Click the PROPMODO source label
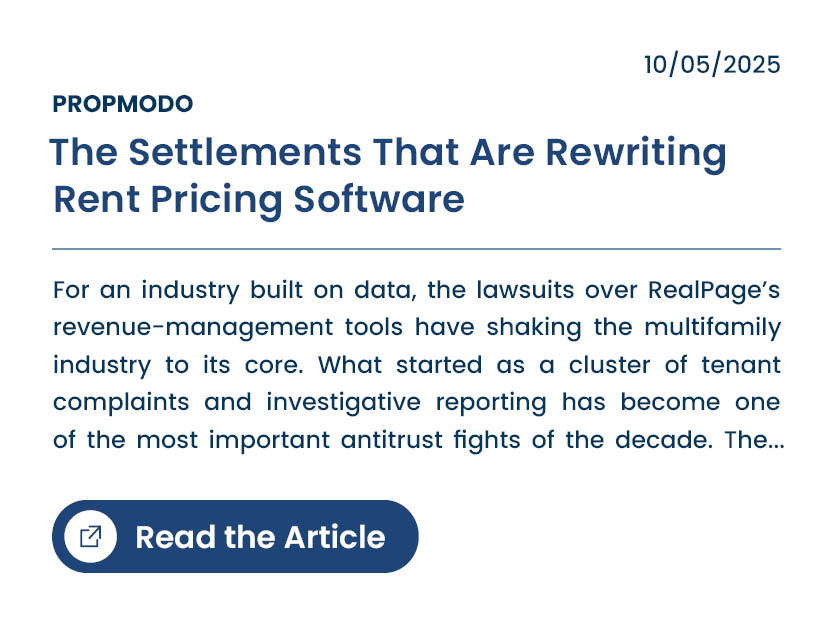833x625 pixels. pyautogui.click(x=123, y=104)
